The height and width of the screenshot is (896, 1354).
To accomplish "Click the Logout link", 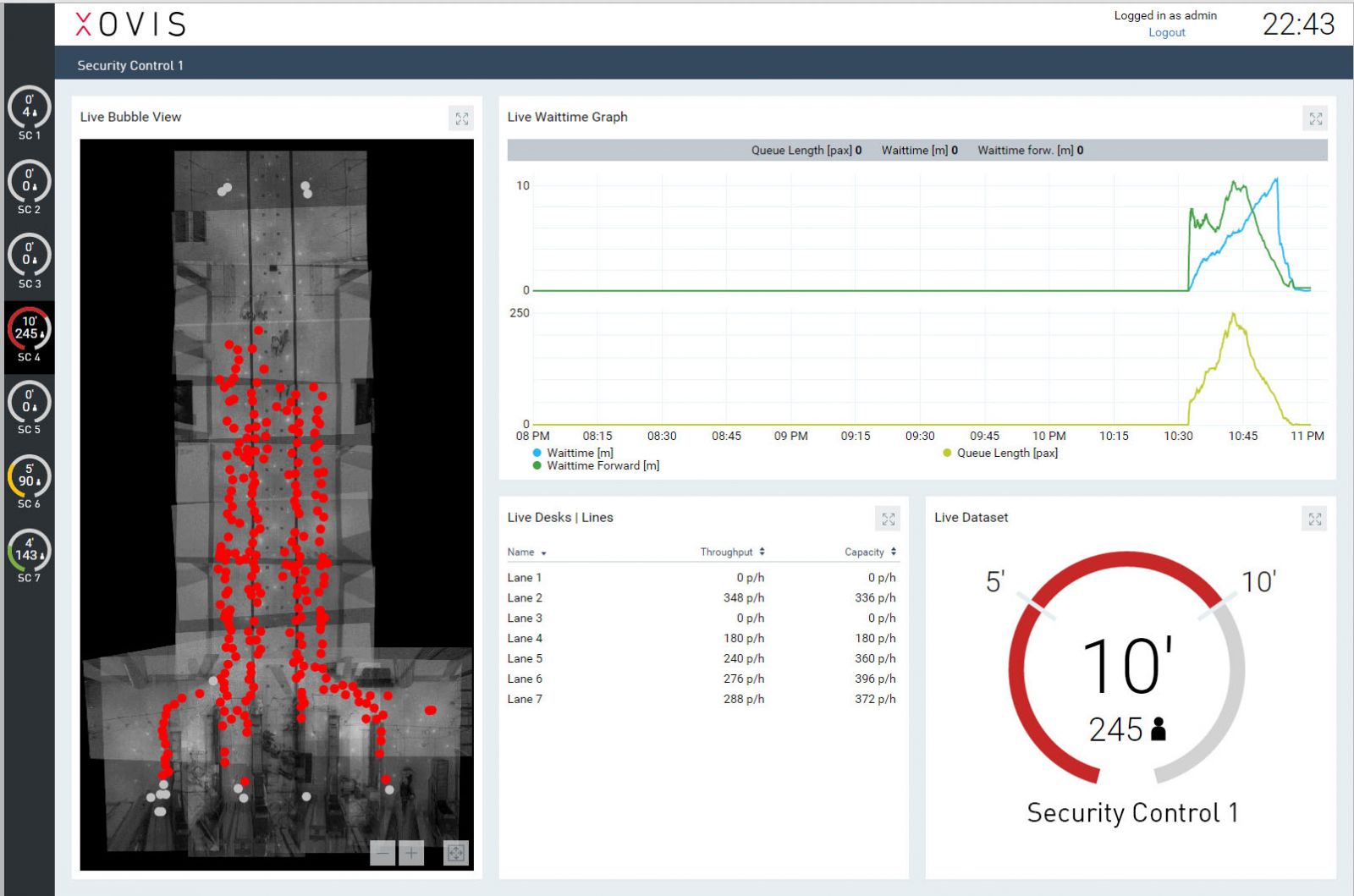I will tap(1166, 32).
